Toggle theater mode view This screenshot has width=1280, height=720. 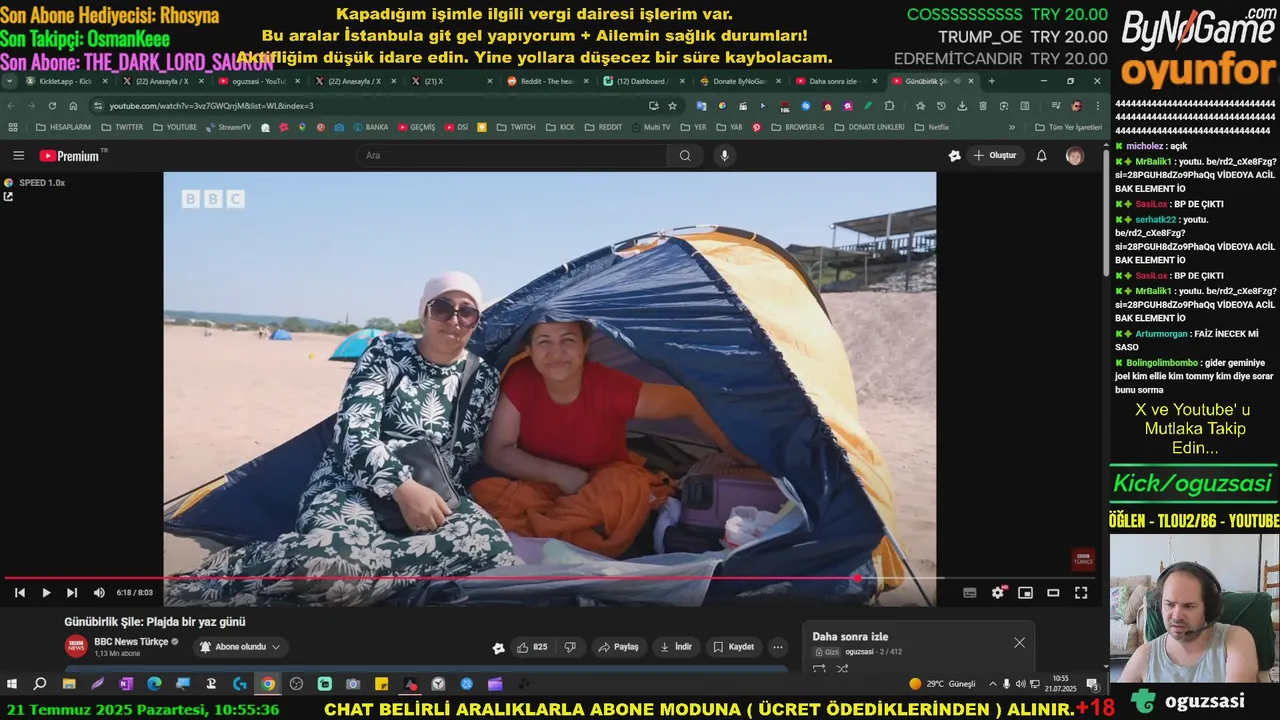[1053, 593]
